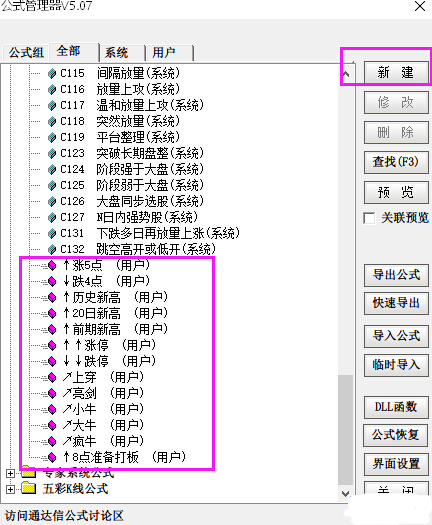Screen dimensions: 432x525
Task: Select the C131 下跌多日再放量上涨 formula
Action: click(x=150, y=233)
